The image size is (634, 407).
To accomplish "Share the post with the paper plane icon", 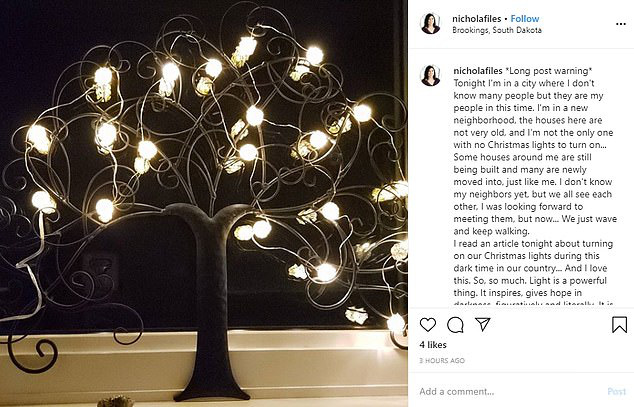I will (x=483, y=324).
